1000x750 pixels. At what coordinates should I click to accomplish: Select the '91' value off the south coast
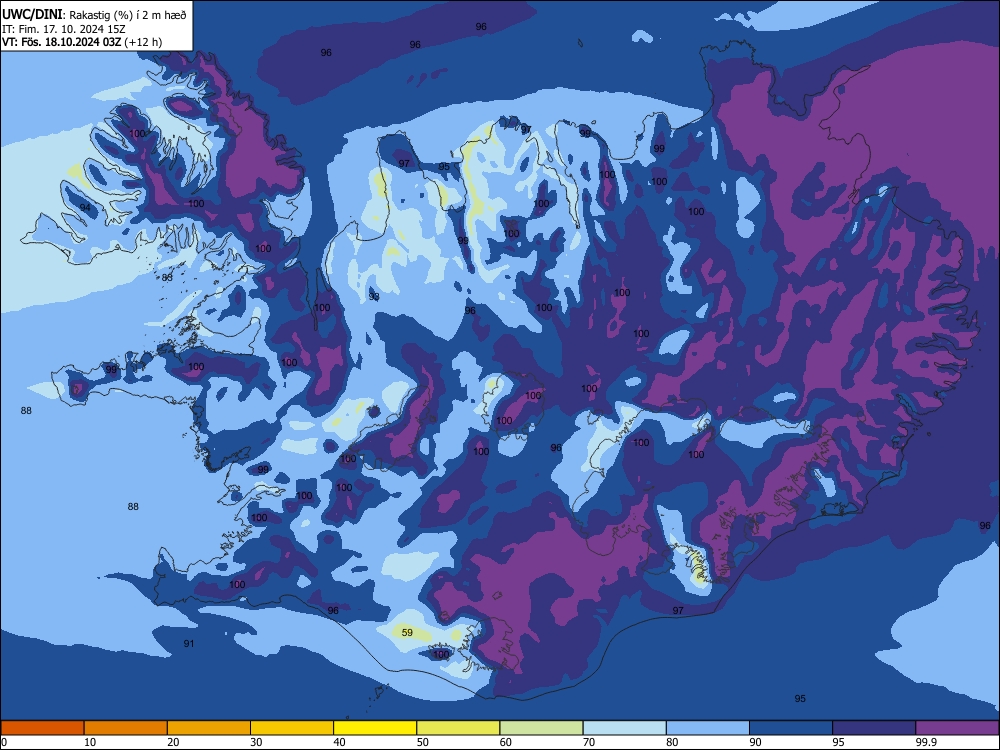pos(189,643)
